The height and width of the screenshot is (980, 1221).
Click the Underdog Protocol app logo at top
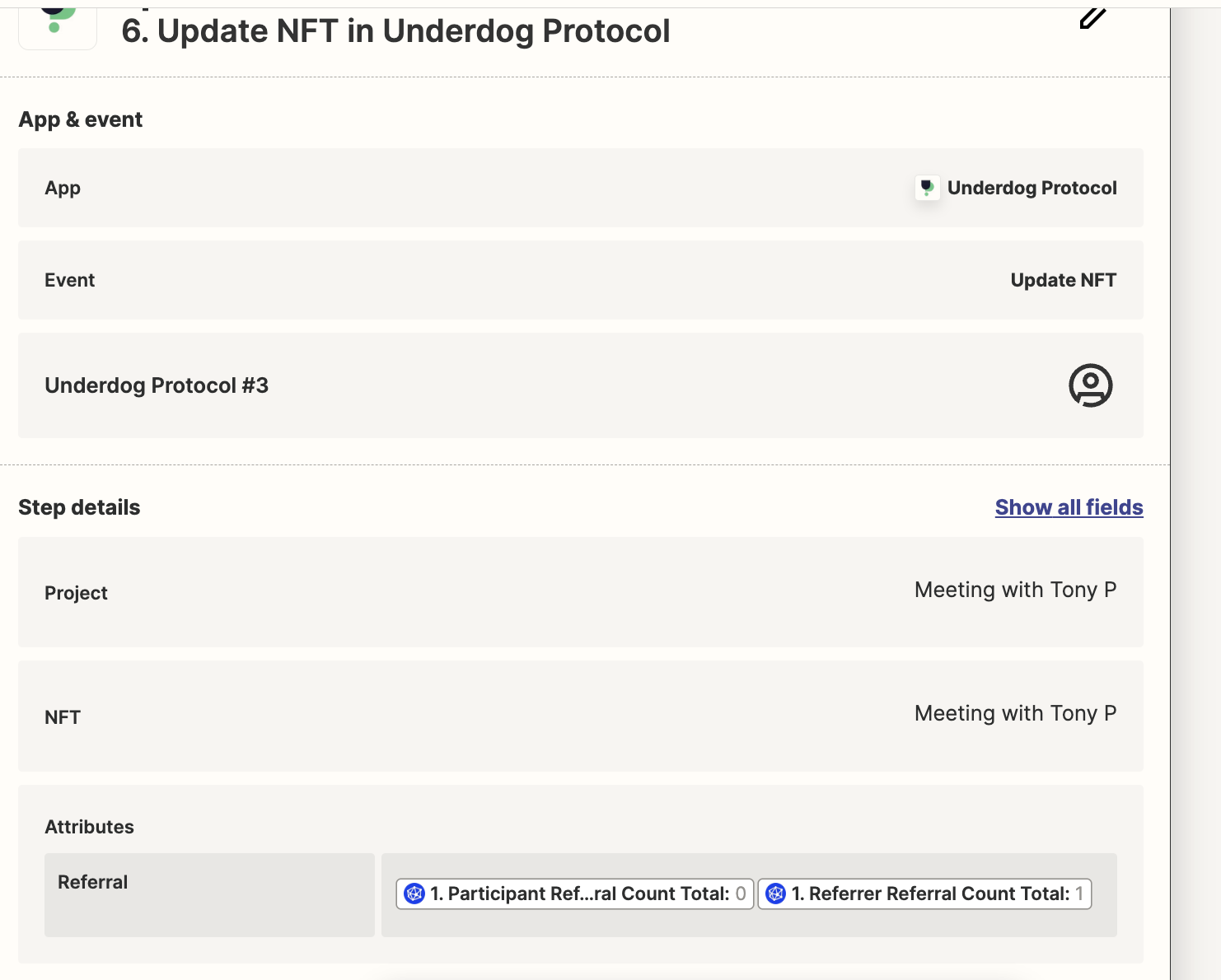58,23
